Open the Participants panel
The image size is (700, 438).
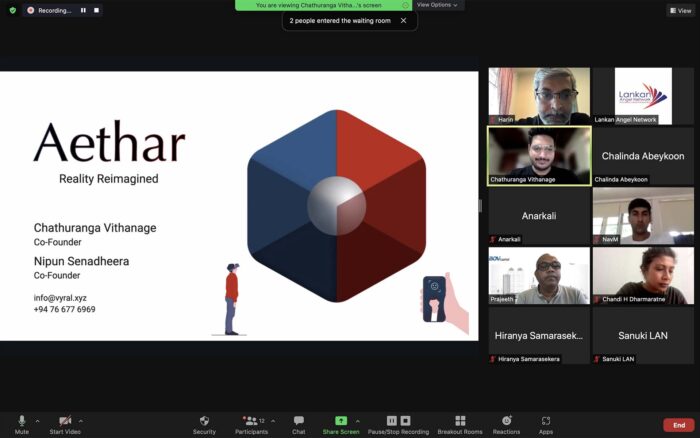pyautogui.click(x=249, y=421)
